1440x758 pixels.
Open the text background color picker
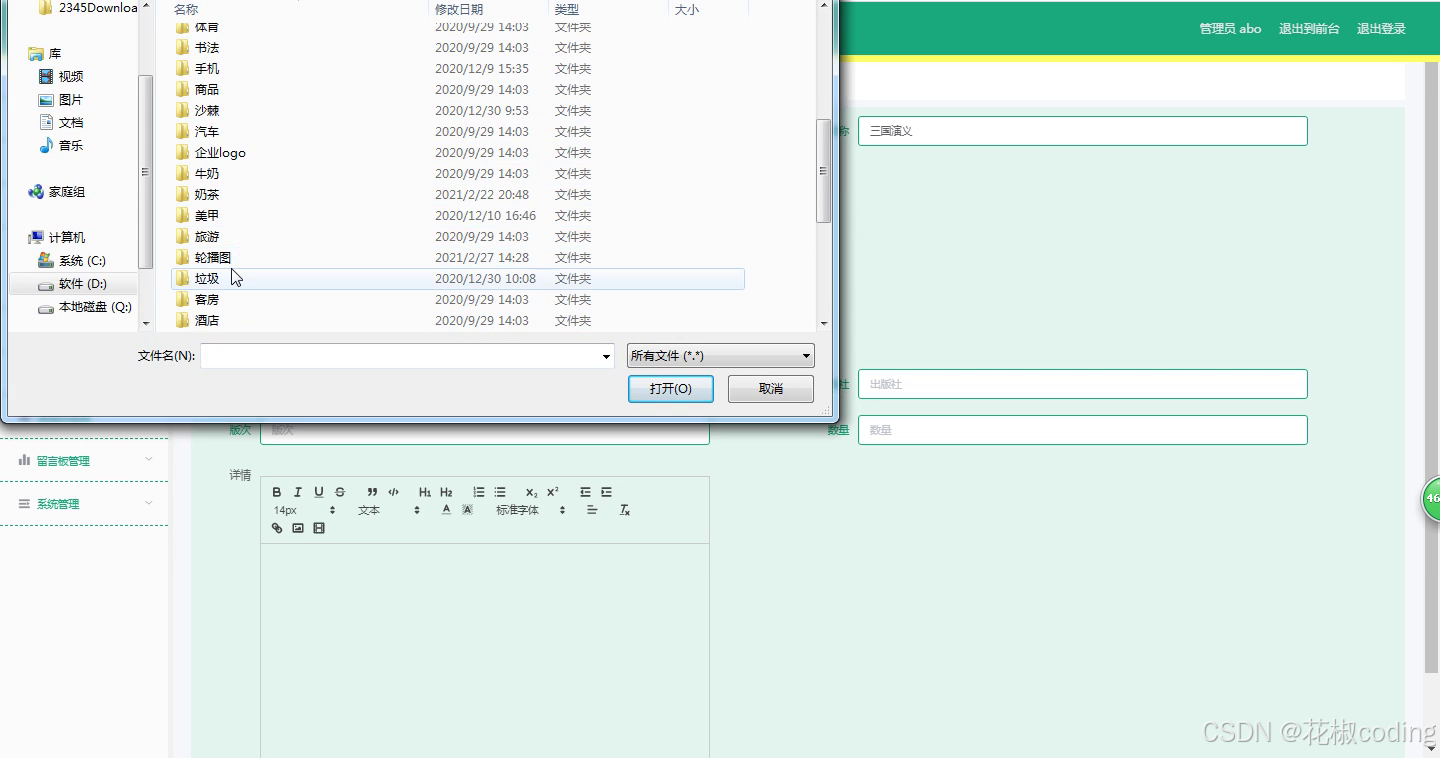(x=467, y=510)
